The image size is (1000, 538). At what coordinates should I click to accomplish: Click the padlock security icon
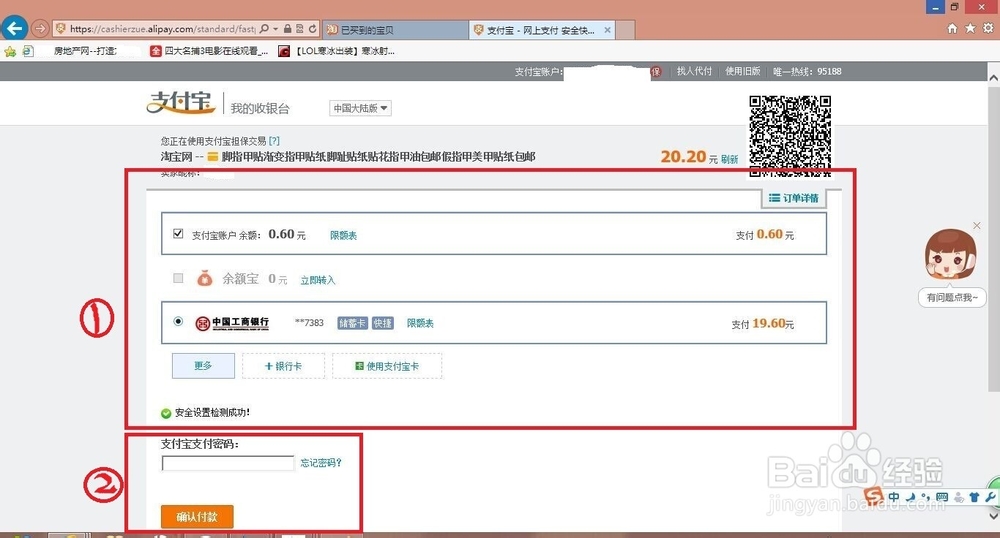[x=288, y=29]
